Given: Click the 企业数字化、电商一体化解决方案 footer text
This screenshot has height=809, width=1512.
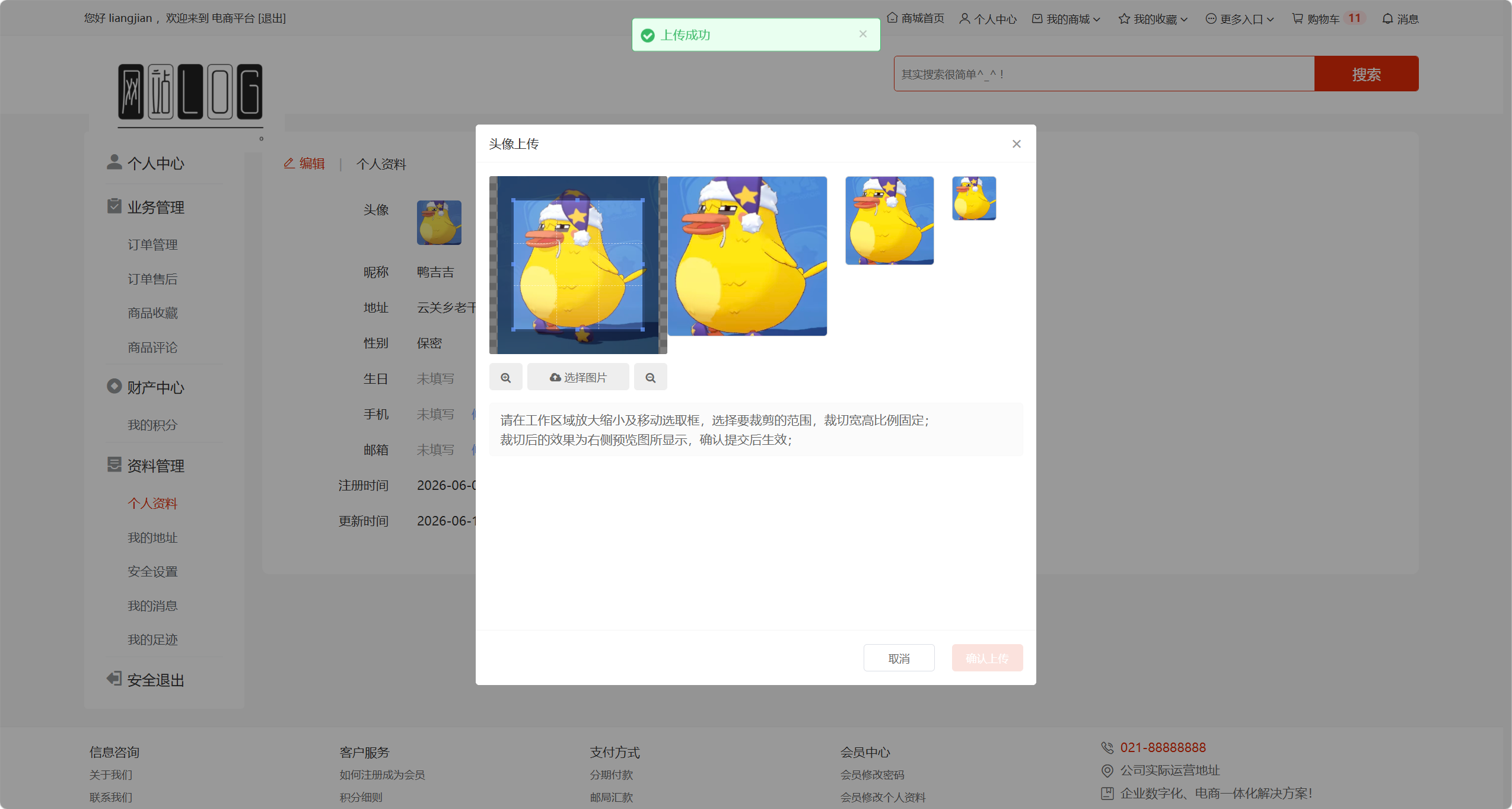Looking at the screenshot, I should pyautogui.click(x=1216, y=793).
